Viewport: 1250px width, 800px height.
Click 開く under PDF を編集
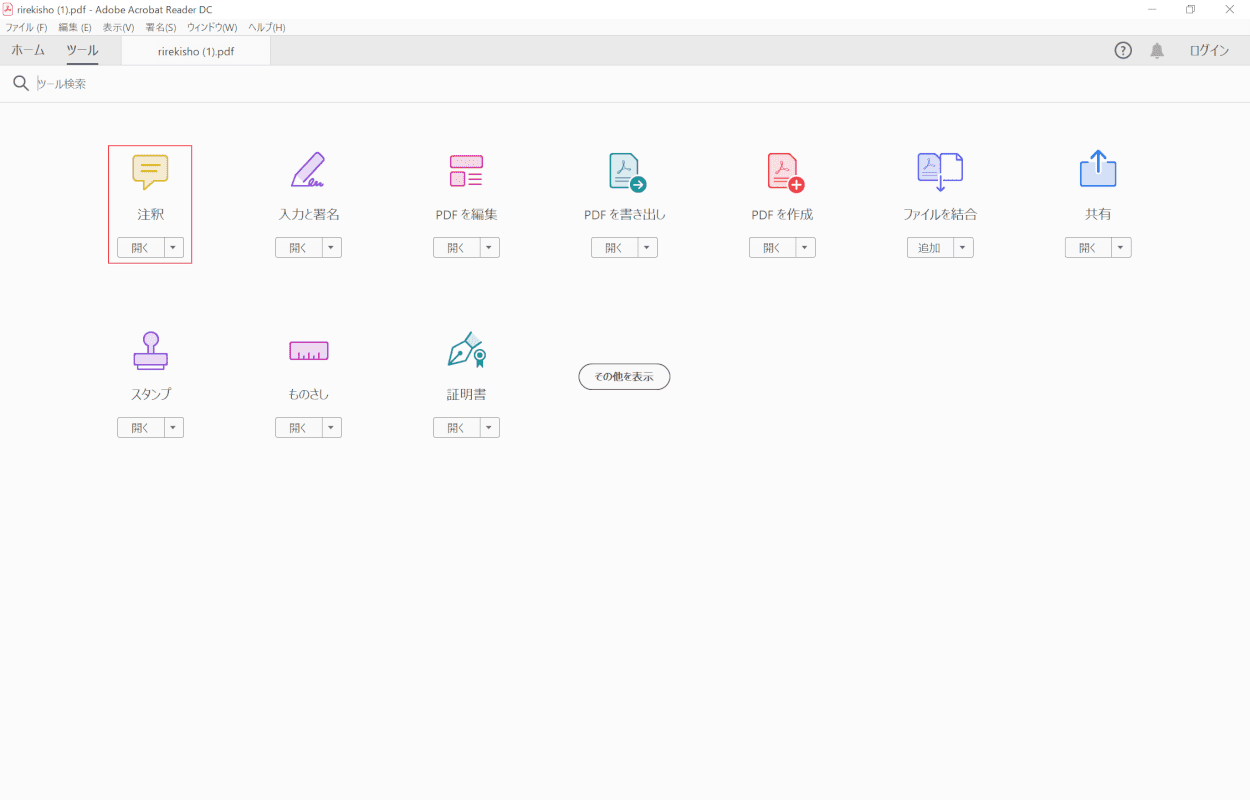click(456, 248)
